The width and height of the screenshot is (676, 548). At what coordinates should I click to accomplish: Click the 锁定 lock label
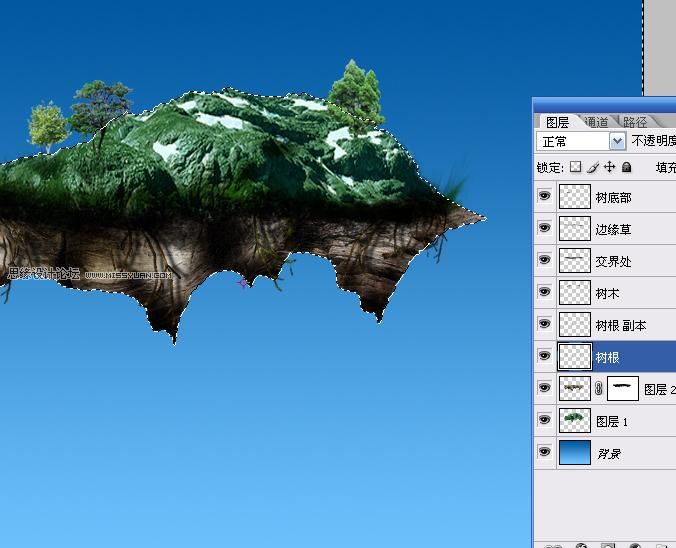550,167
